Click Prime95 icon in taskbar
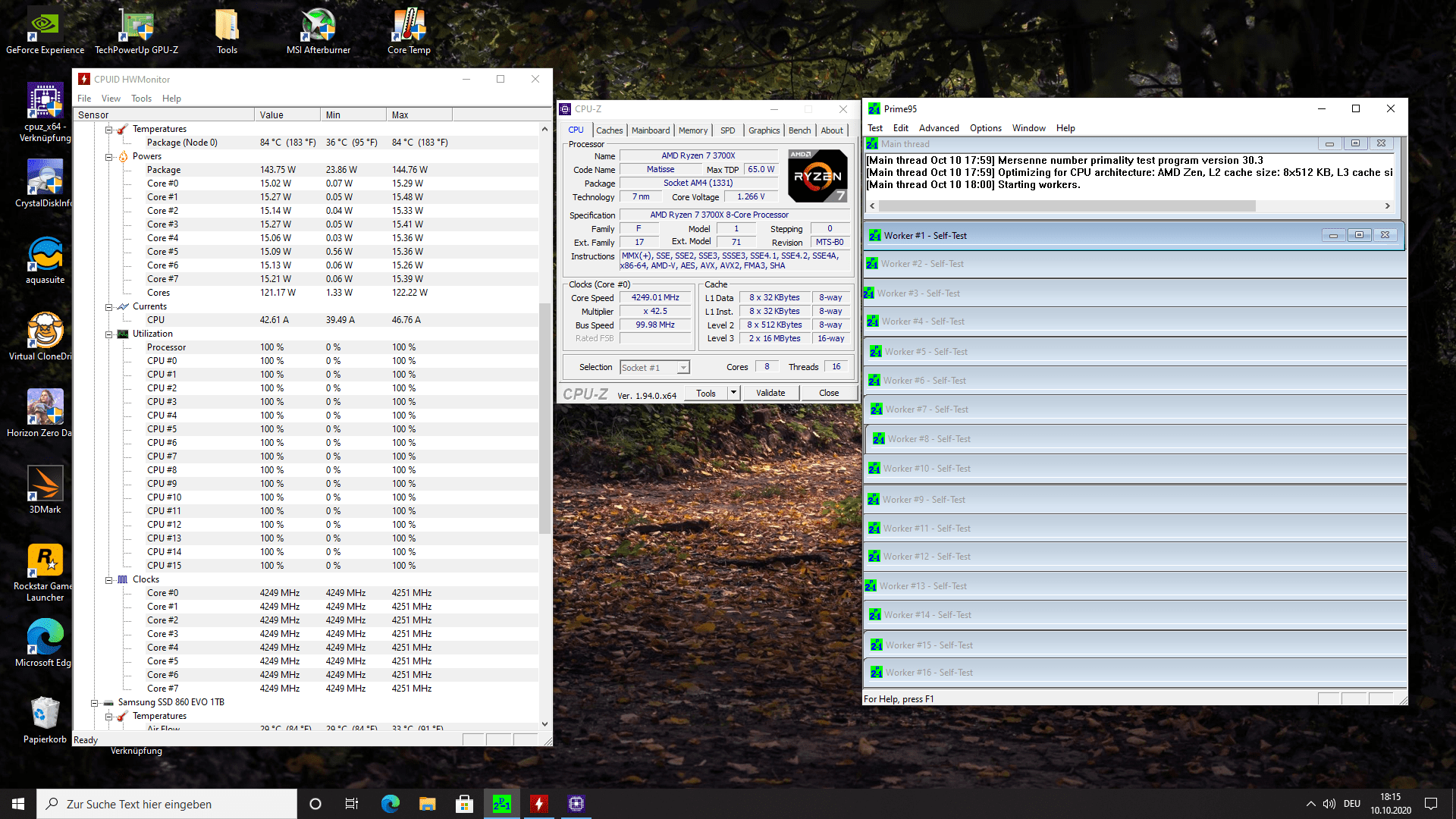The width and height of the screenshot is (1456, 819). (x=502, y=804)
